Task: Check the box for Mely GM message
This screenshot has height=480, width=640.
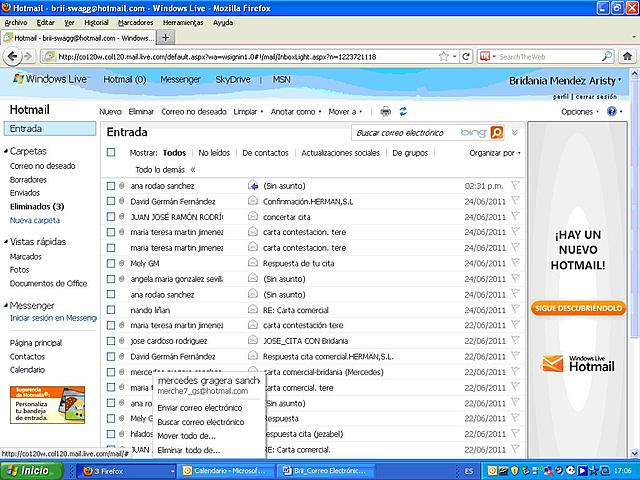Action: (x=111, y=263)
